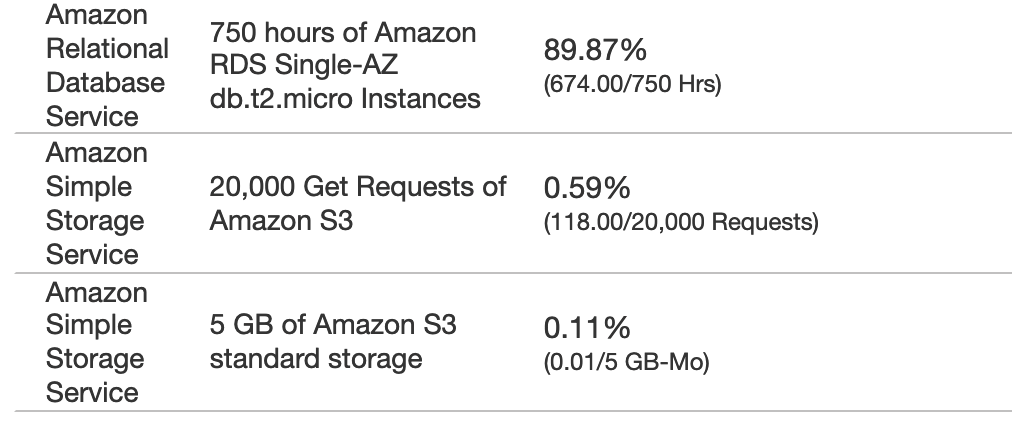The height and width of the screenshot is (426, 1030).
Task: Click divider line beneath the Get Requests row
Action: pos(513,272)
